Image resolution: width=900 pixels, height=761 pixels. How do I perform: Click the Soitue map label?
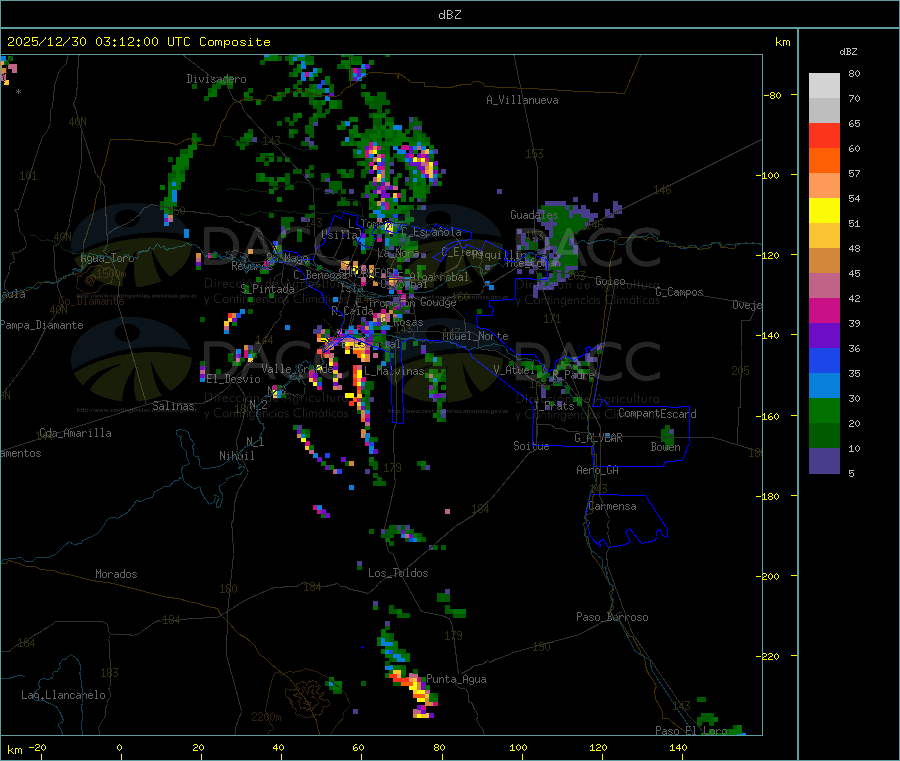pos(531,446)
